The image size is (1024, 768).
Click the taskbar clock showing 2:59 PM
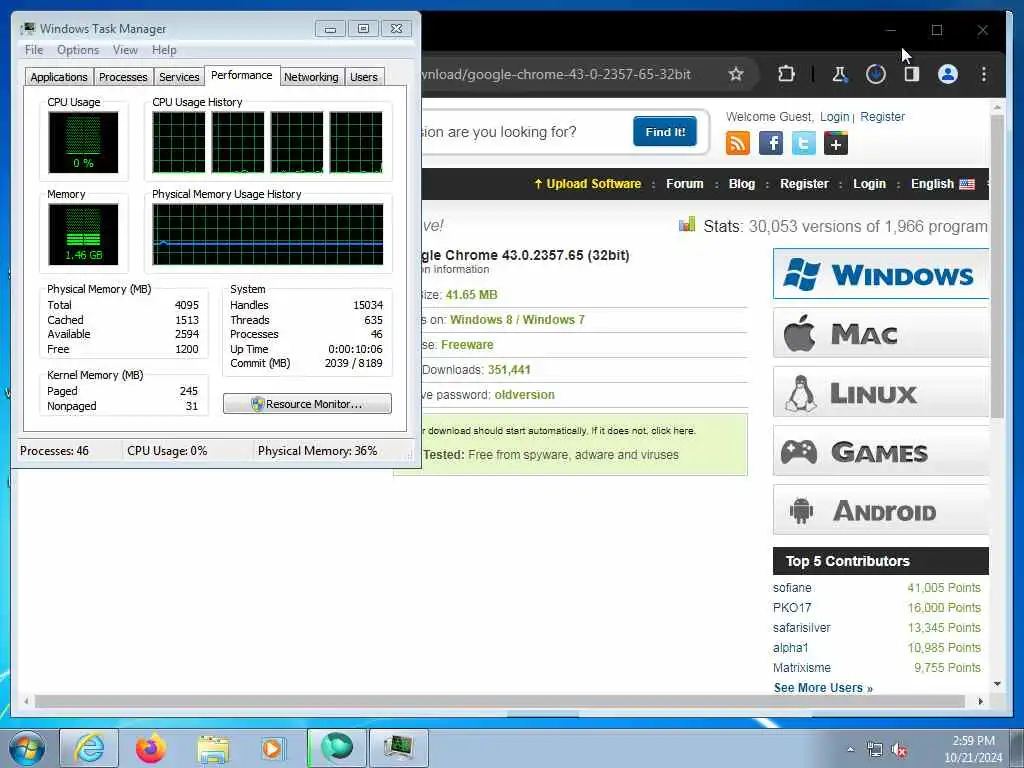coord(972,749)
